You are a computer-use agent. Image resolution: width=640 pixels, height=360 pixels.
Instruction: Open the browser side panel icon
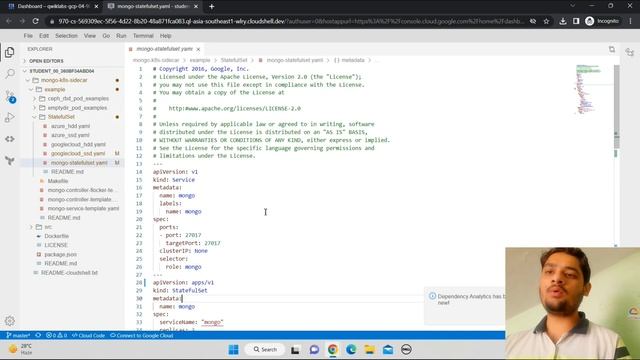576,21
